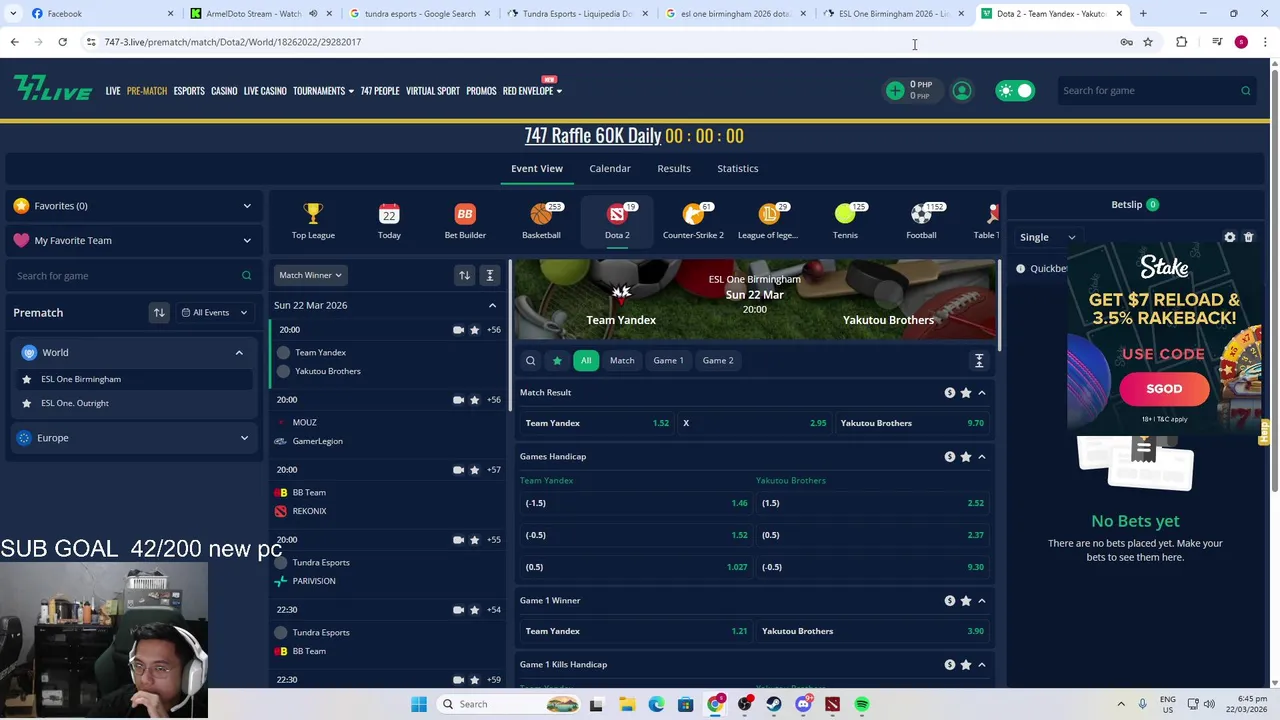The height and width of the screenshot is (720, 1280).
Task: Open betslip settings gear icon
Action: (1230, 237)
